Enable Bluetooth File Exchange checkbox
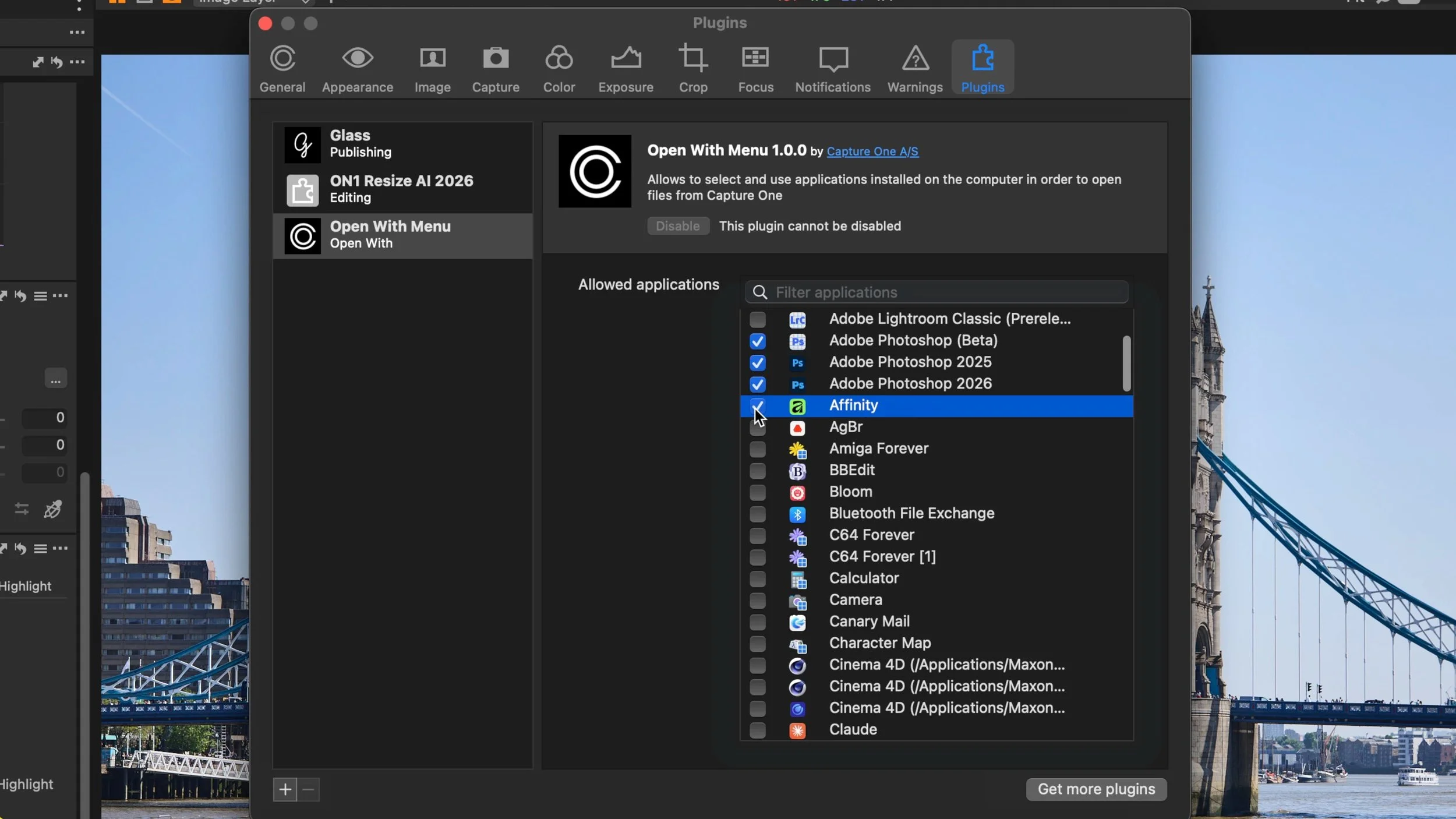This screenshot has width=1456, height=819. click(x=758, y=514)
